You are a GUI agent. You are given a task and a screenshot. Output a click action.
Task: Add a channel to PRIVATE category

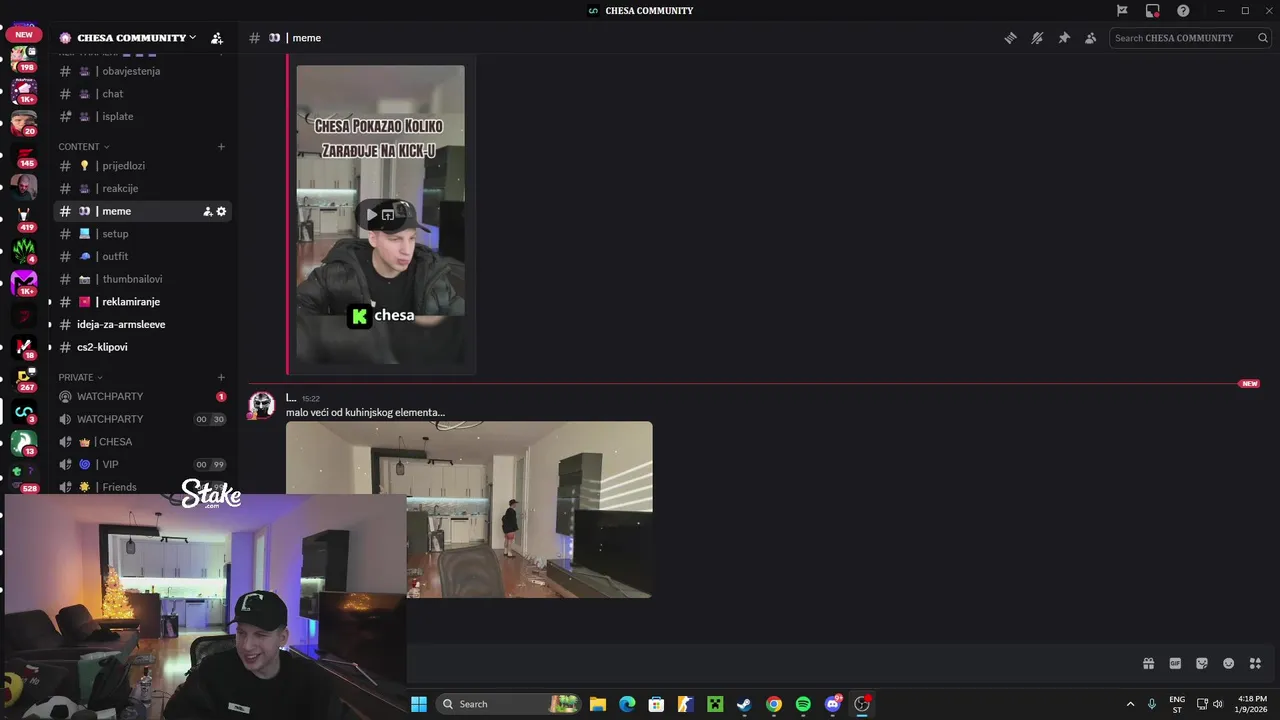pyautogui.click(x=221, y=377)
